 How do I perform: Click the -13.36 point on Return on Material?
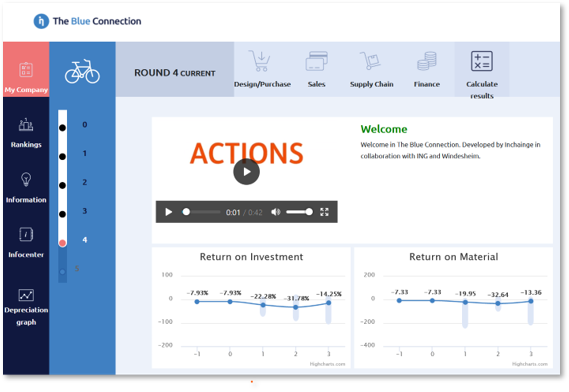tap(531, 301)
